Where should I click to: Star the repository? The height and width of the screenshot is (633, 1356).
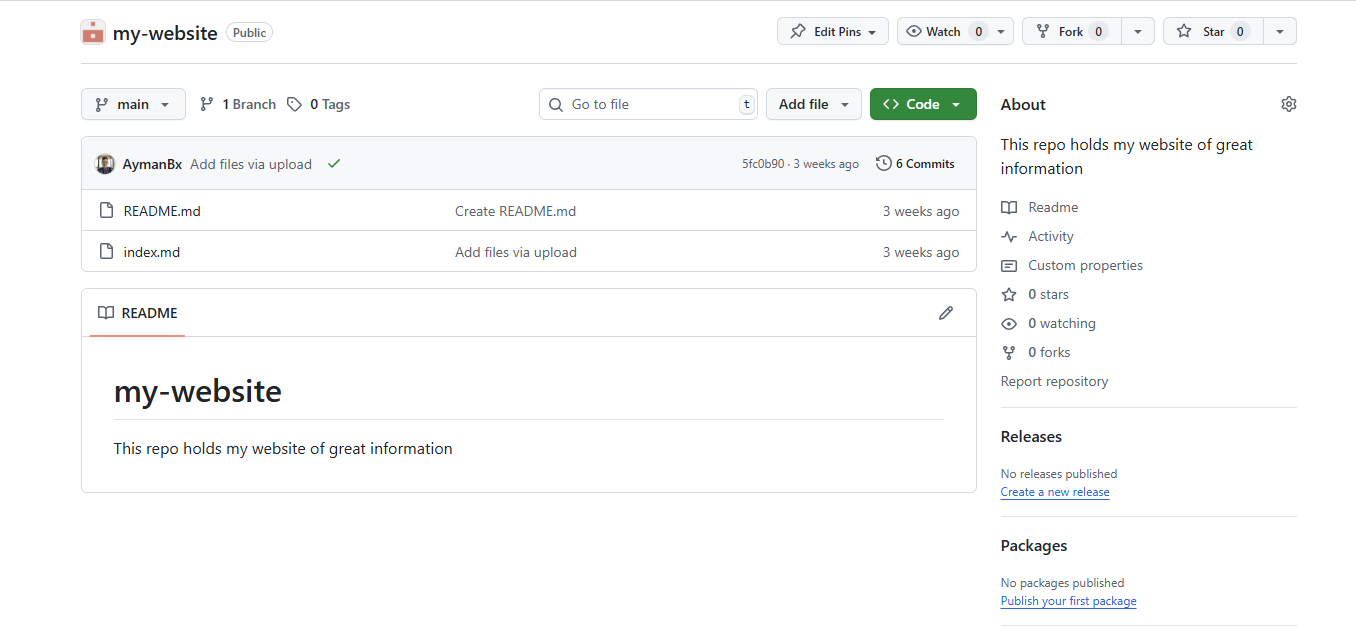(x=1211, y=31)
